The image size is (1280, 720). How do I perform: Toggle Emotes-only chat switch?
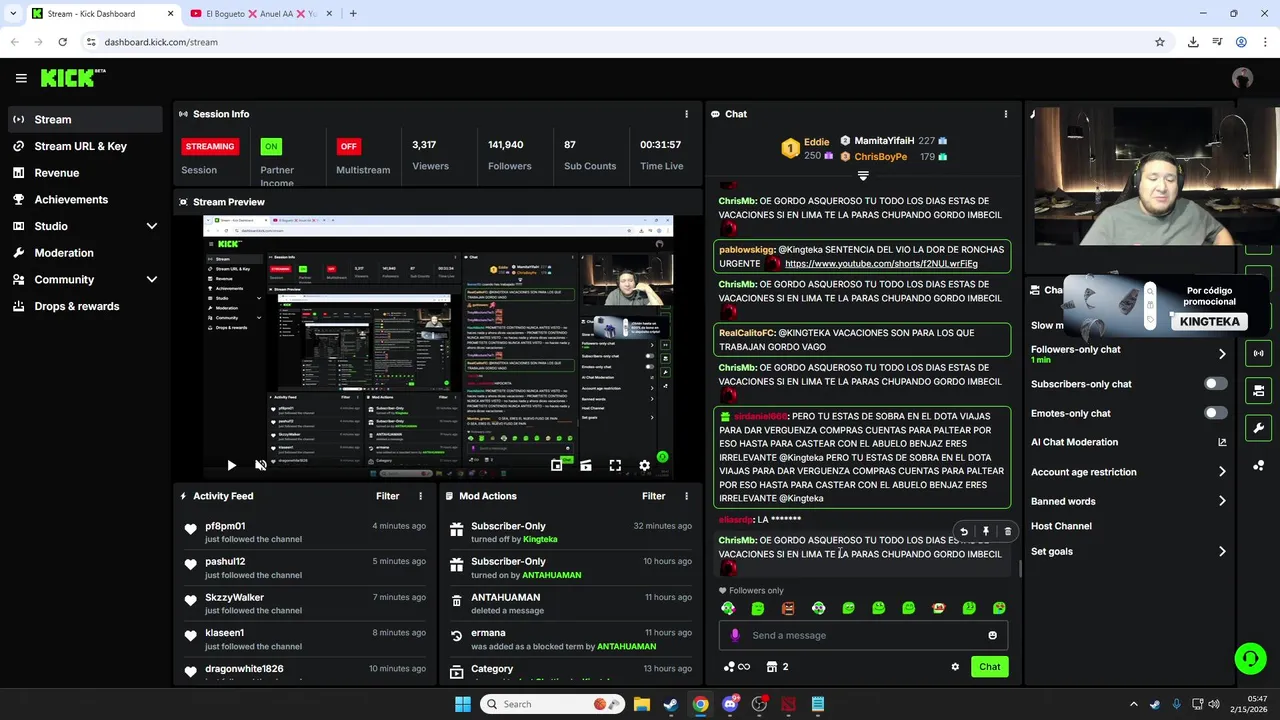[1215, 413]
